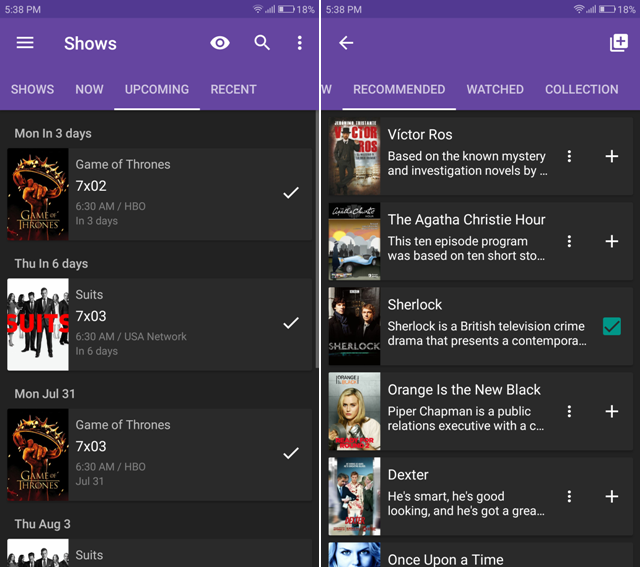Select the Now tab

89,89
